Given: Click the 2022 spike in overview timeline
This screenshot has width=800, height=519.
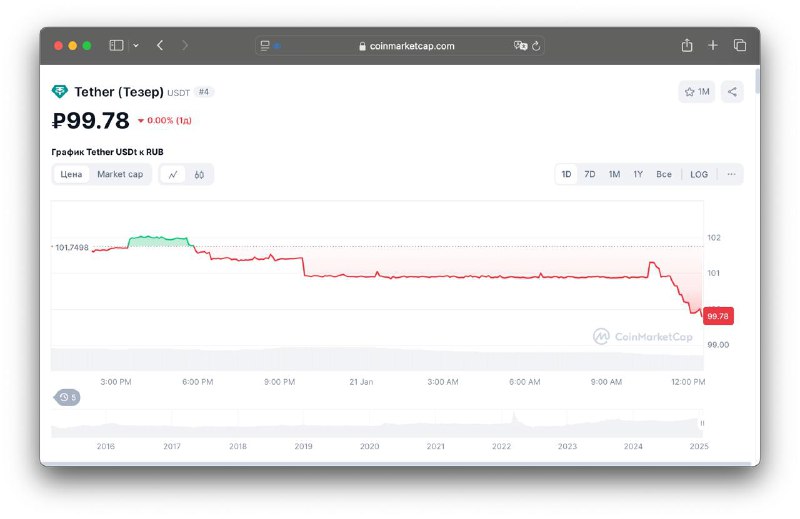Looking at the screenshot, I should [x=514, y=418].
